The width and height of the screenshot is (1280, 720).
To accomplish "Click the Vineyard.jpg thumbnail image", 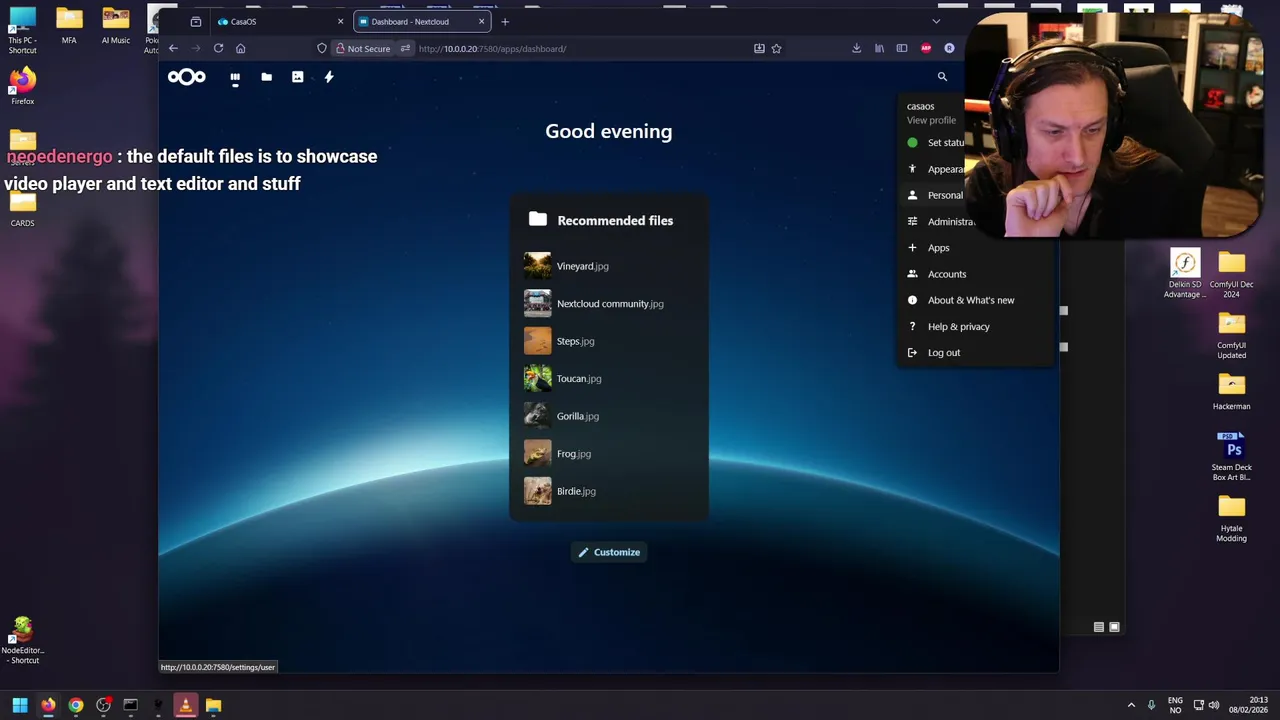I will [537, 266].
